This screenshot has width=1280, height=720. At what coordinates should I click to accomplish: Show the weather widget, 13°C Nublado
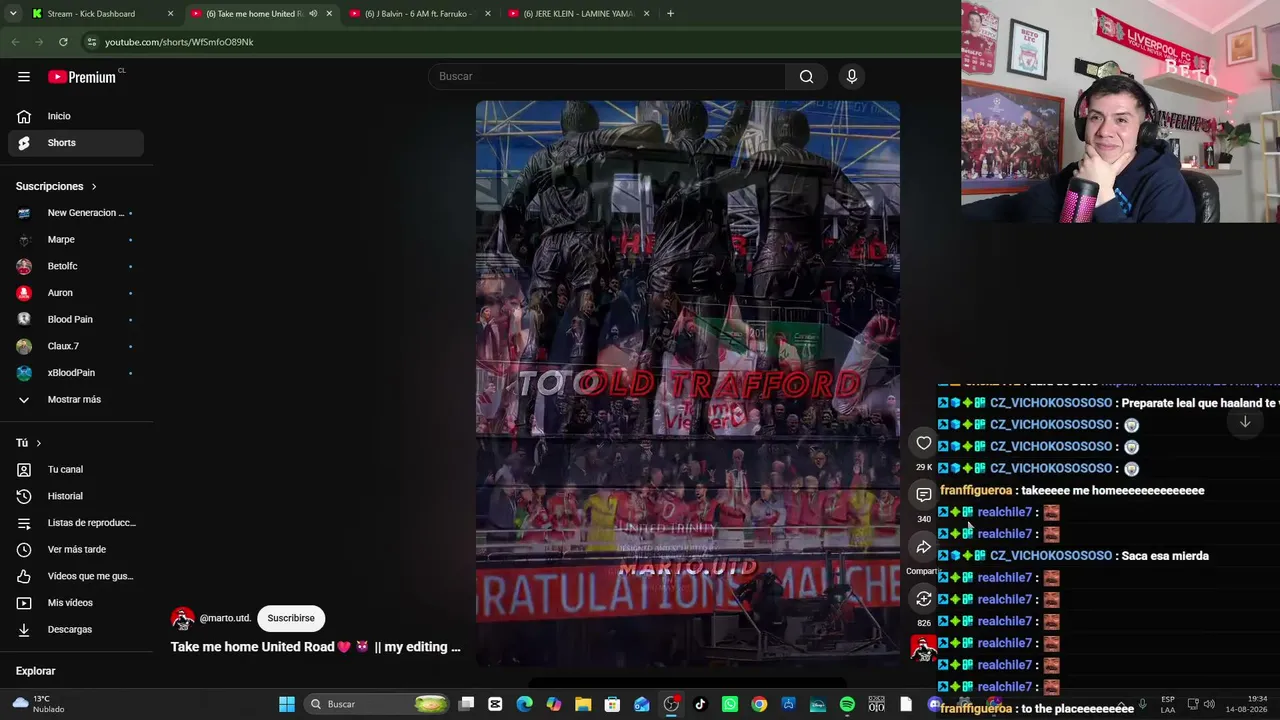(38, 704)
